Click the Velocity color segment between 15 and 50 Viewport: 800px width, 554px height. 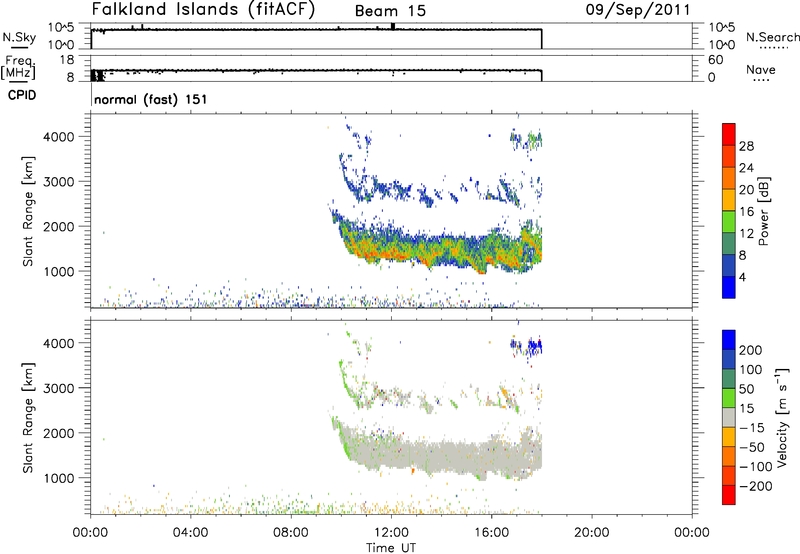point(729,398)
